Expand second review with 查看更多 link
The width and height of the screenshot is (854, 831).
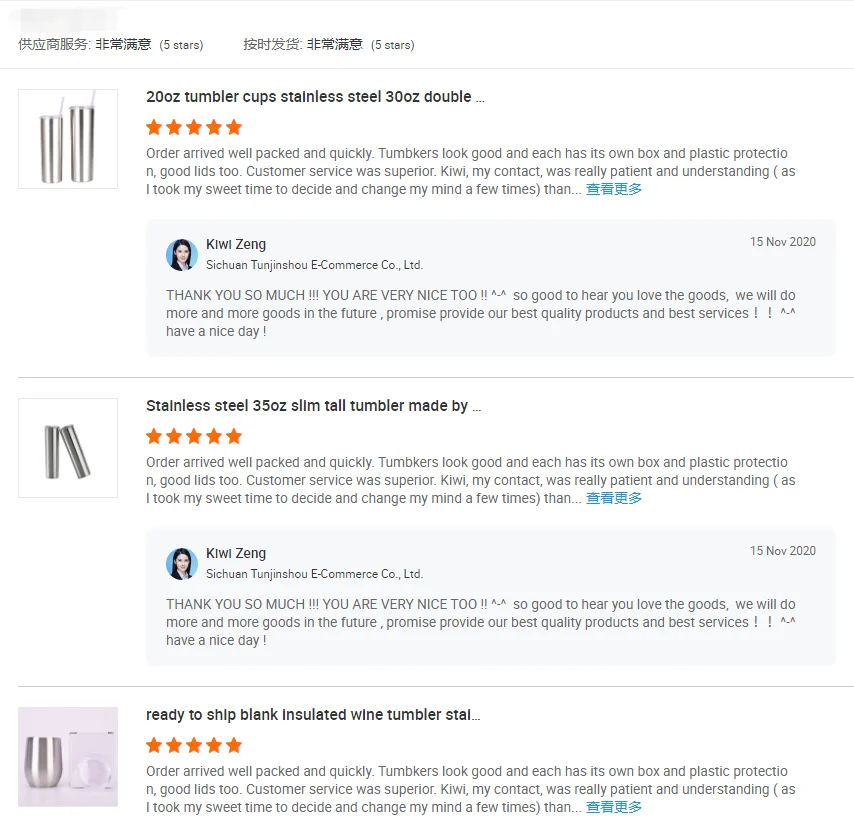(614, 498)
